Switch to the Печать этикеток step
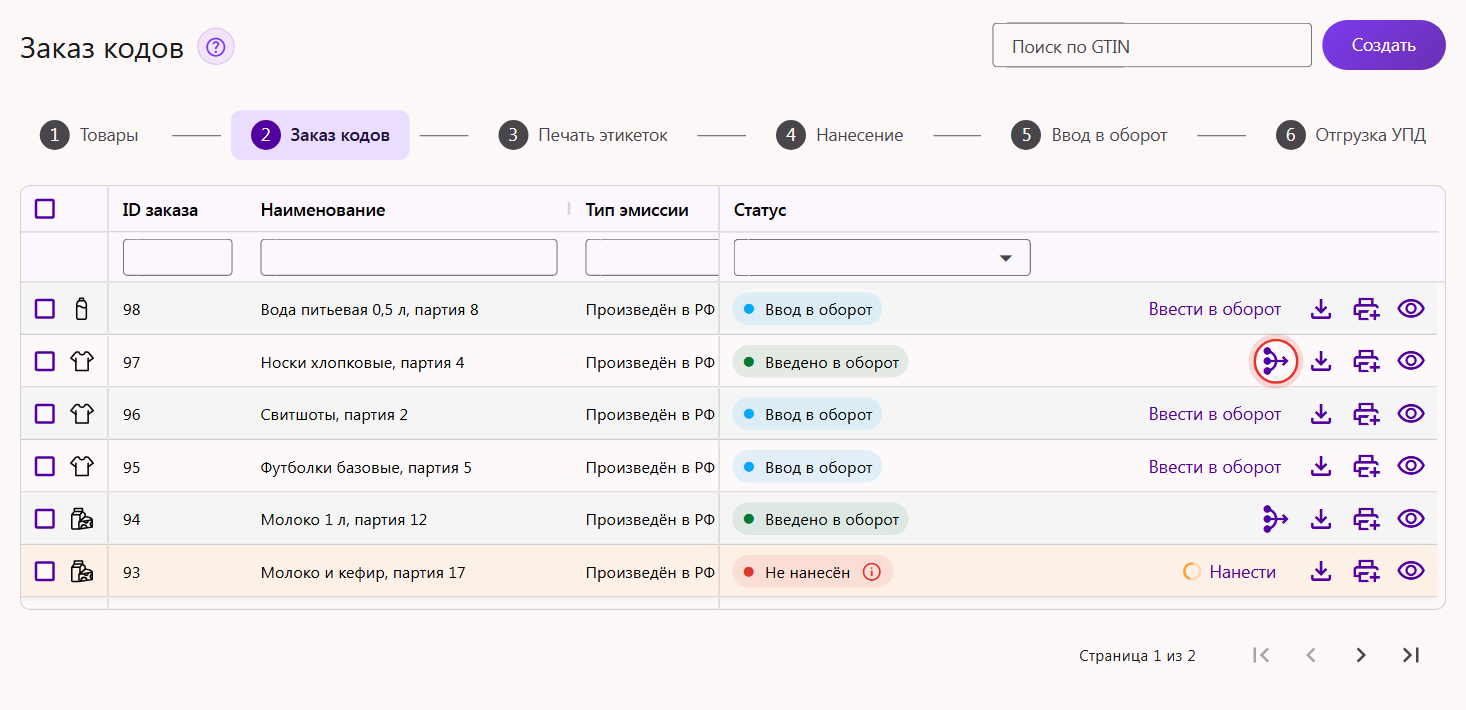1466x710 pixels. 583,135
